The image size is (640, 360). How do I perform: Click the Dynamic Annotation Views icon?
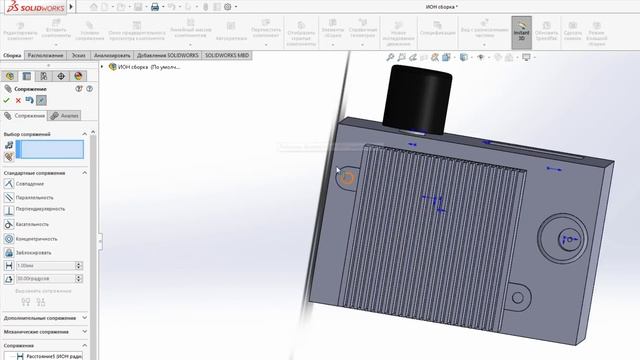(435, 58)
